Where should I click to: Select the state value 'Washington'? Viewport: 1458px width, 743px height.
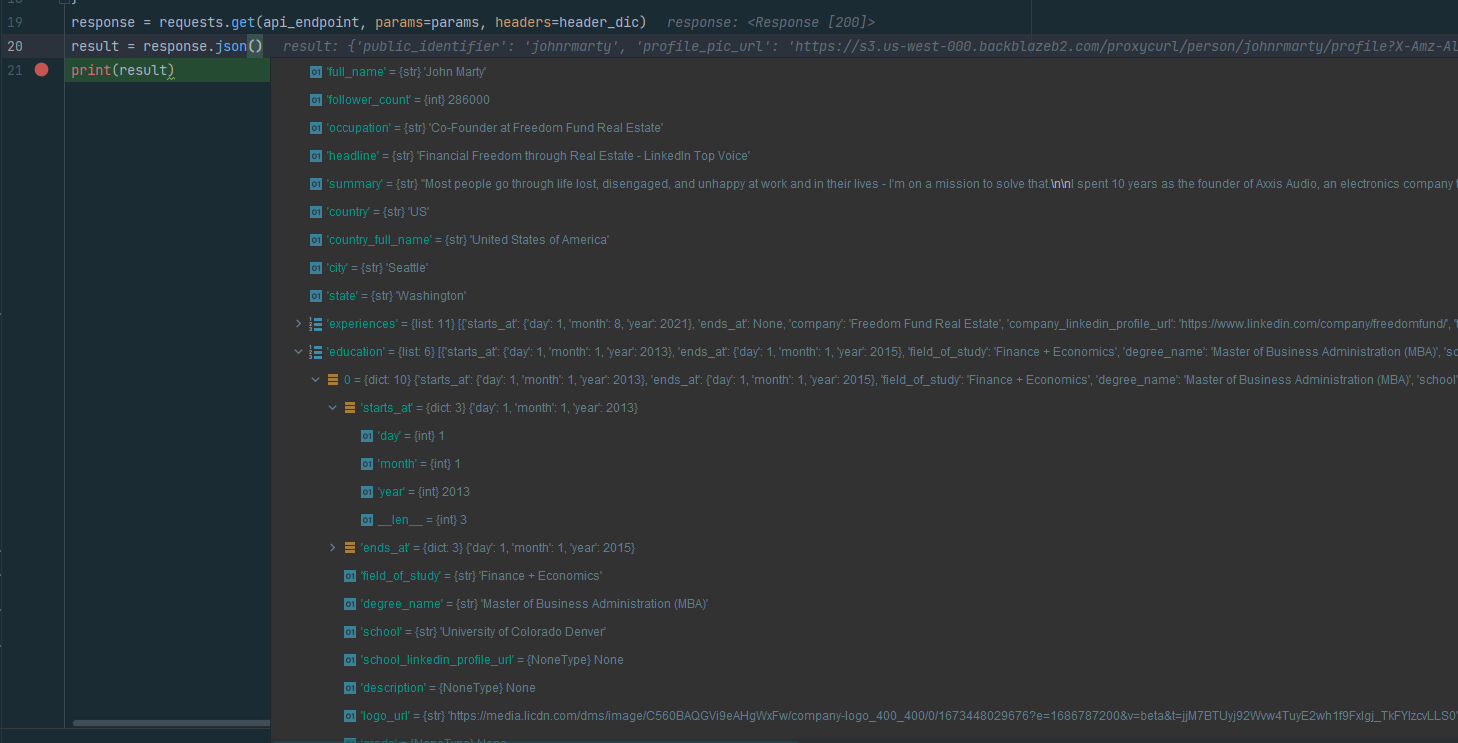(431, 296)
